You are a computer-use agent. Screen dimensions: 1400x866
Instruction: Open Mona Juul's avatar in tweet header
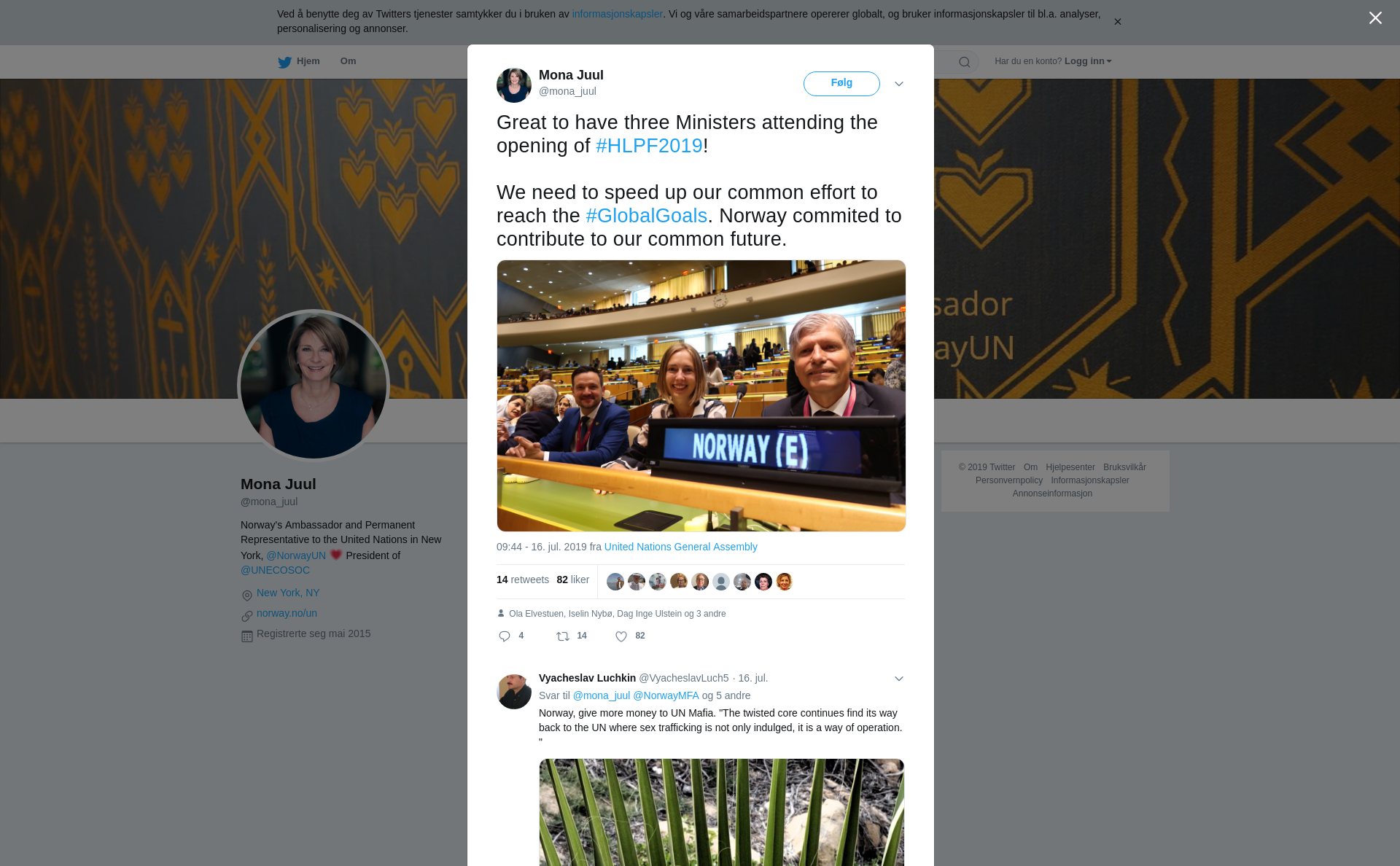[x=514, y=85]
